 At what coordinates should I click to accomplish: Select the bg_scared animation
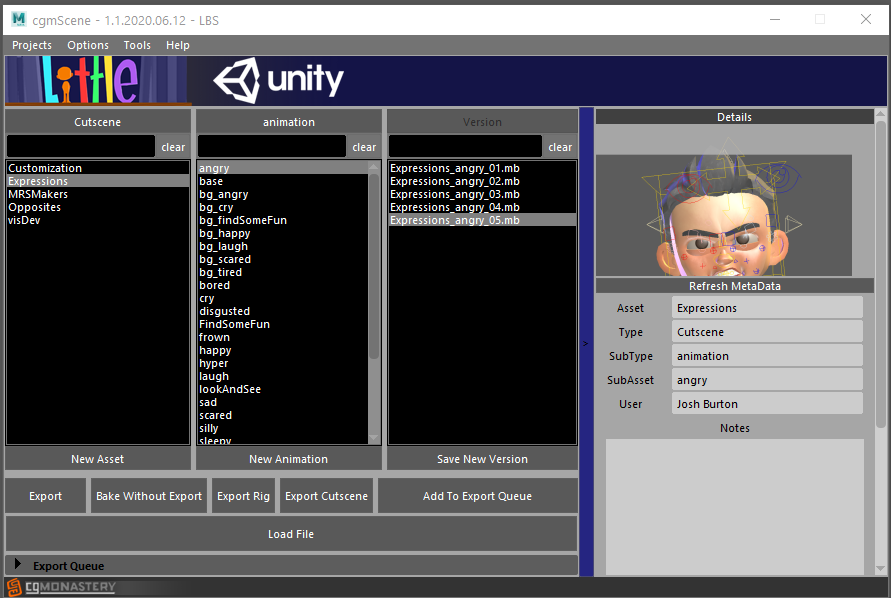tap(283, 260)
